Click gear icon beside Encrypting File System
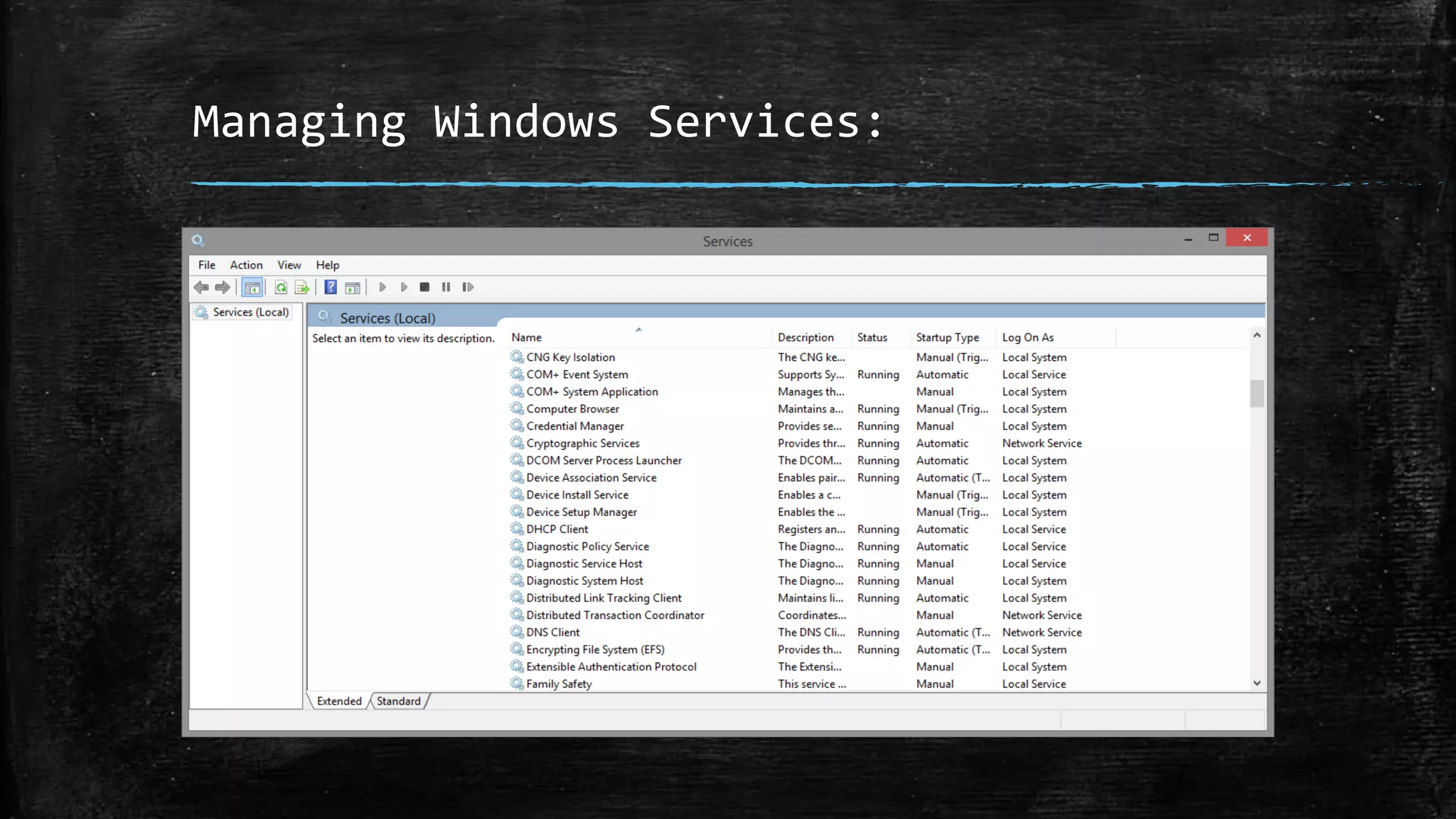The width and height of the screenshot is (1456, 819). pyautogui.click(x=517, y=649)
